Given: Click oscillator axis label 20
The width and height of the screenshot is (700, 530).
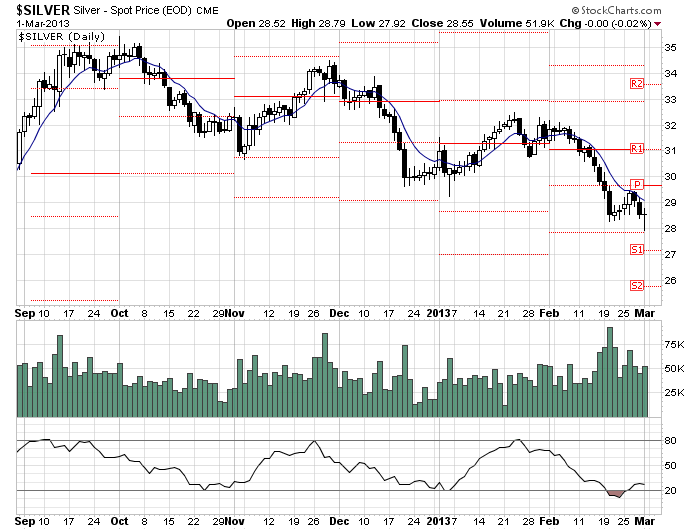Looking at the screenshot, I should pos(670,491).
